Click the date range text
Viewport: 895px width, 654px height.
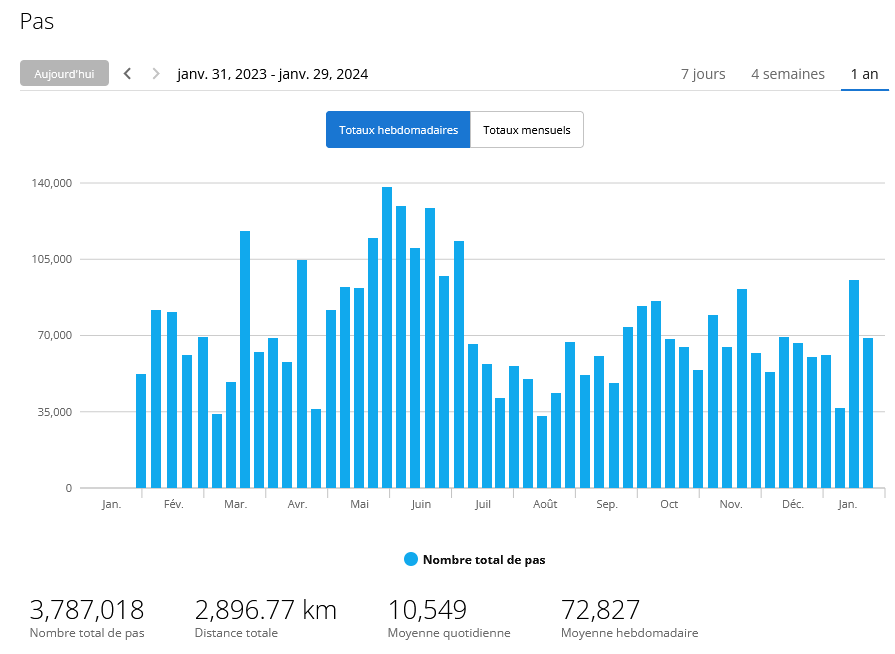point(273,74)
